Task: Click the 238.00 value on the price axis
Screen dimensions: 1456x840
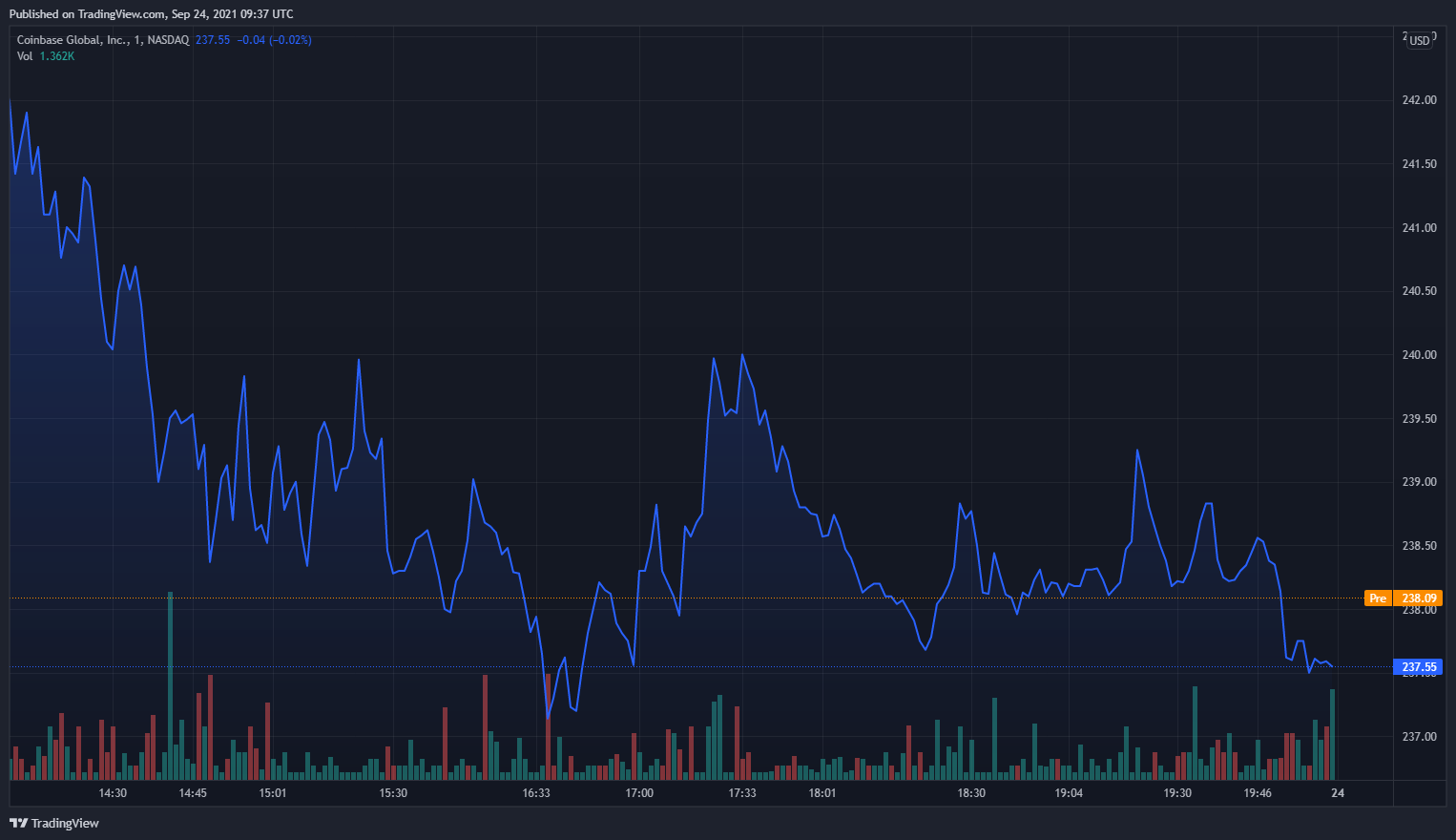Action: coord(1418,610)
